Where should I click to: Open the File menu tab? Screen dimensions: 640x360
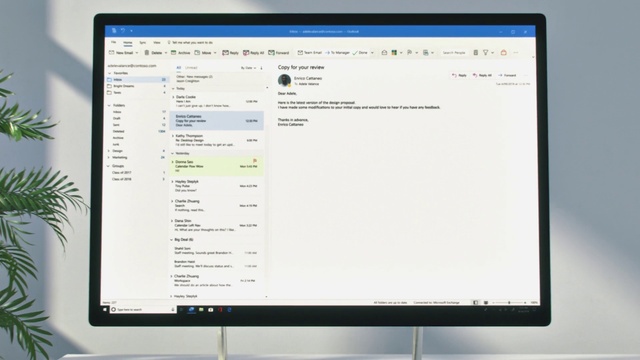coord(113,42)
